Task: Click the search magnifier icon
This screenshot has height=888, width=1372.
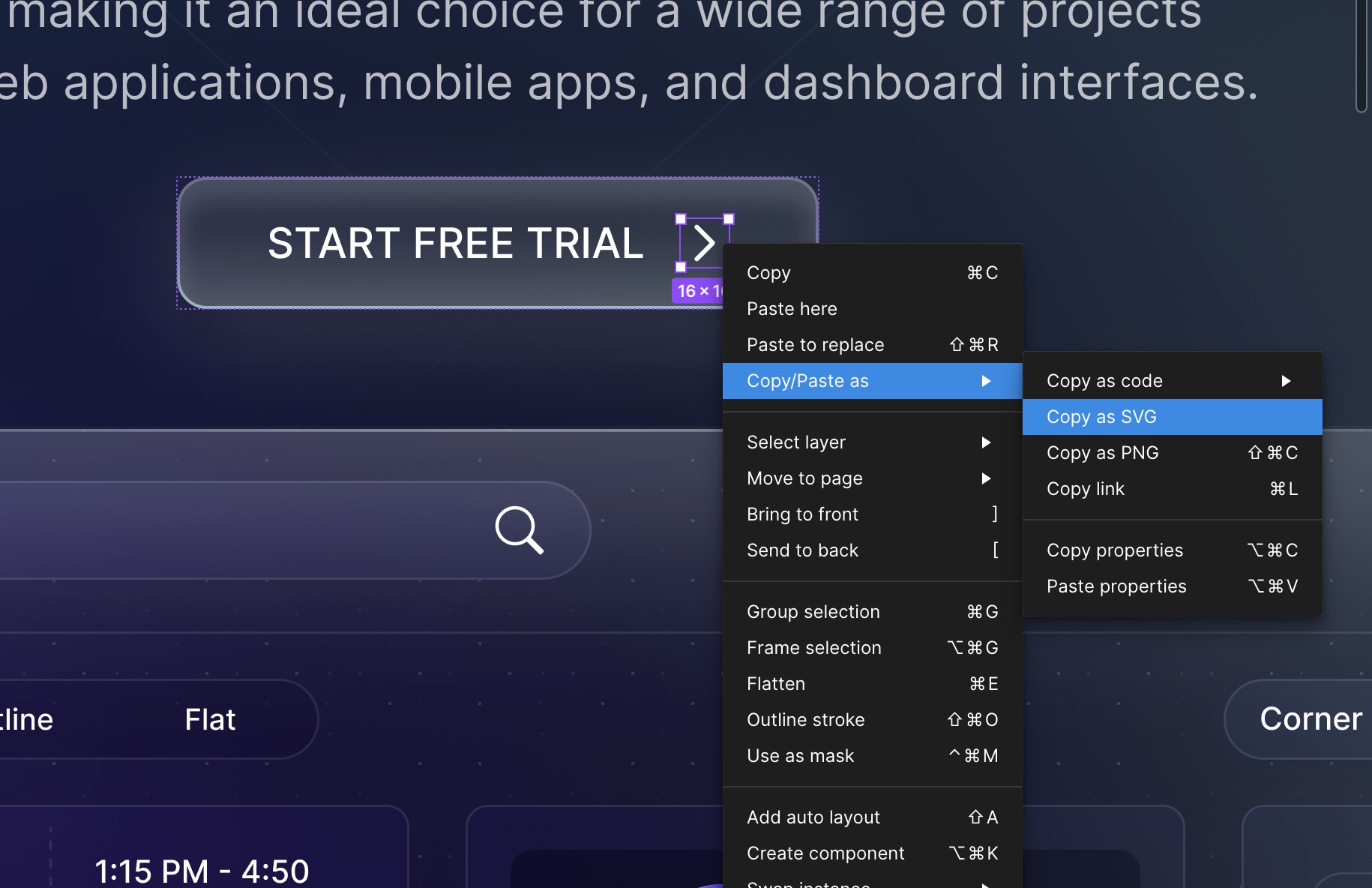Action: point(519,529)
